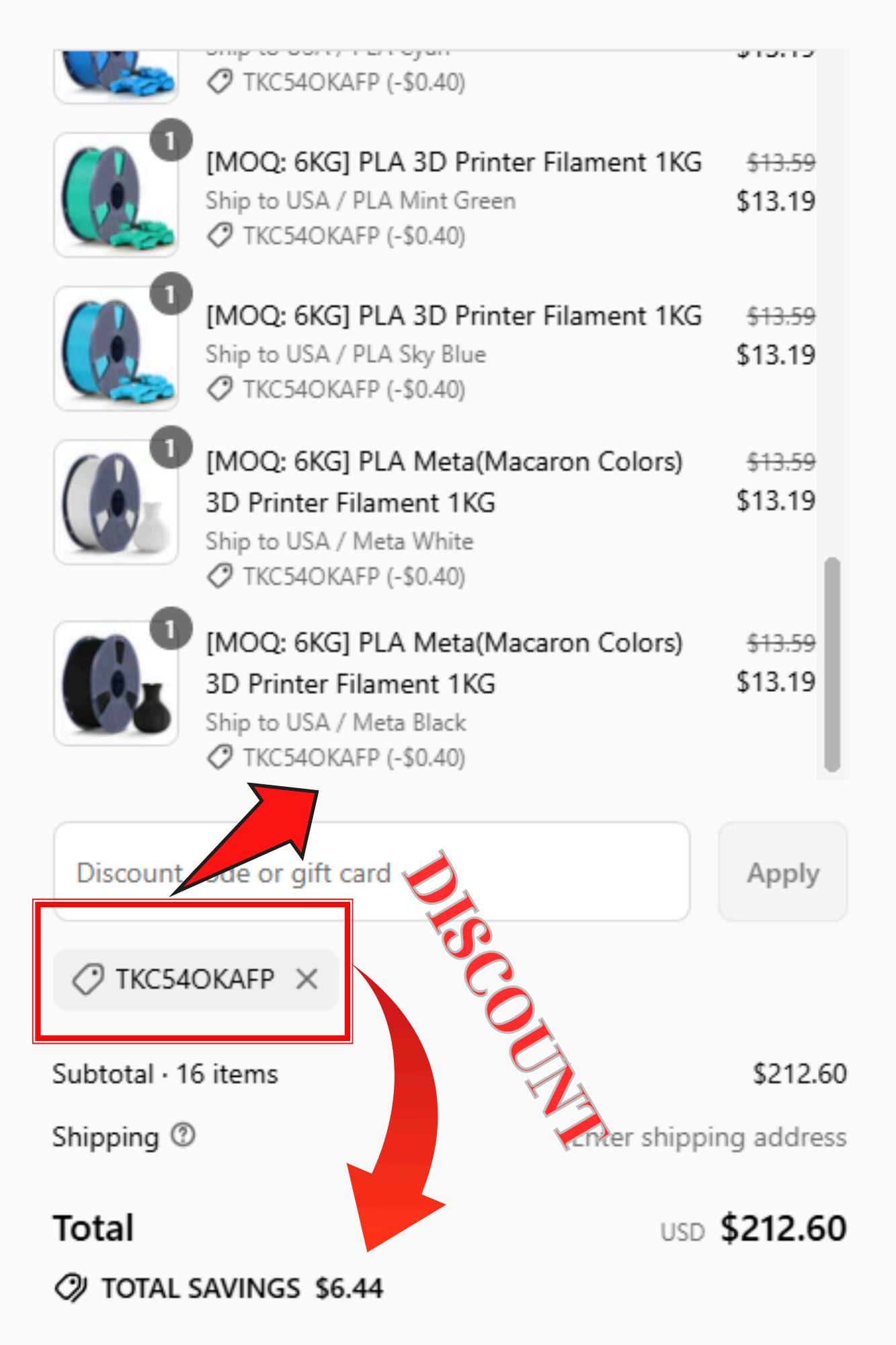
Task: Click the quantity badge on the Meta Black item
Action: (170, 629)
